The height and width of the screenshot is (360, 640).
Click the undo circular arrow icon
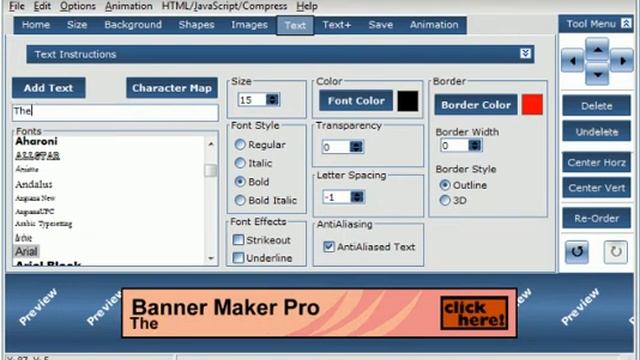pyautogui.click(x=577, y=251)
